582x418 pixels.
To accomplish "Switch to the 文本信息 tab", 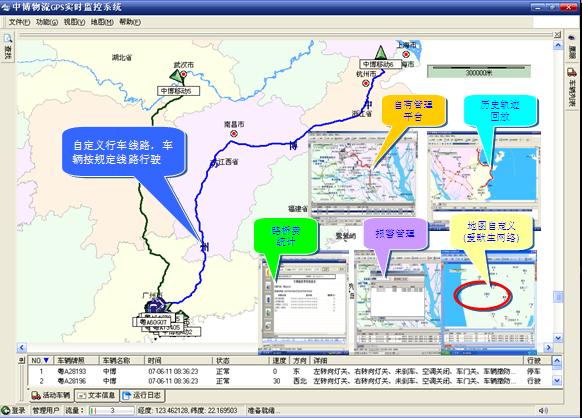I will click(x=97, y=395).
